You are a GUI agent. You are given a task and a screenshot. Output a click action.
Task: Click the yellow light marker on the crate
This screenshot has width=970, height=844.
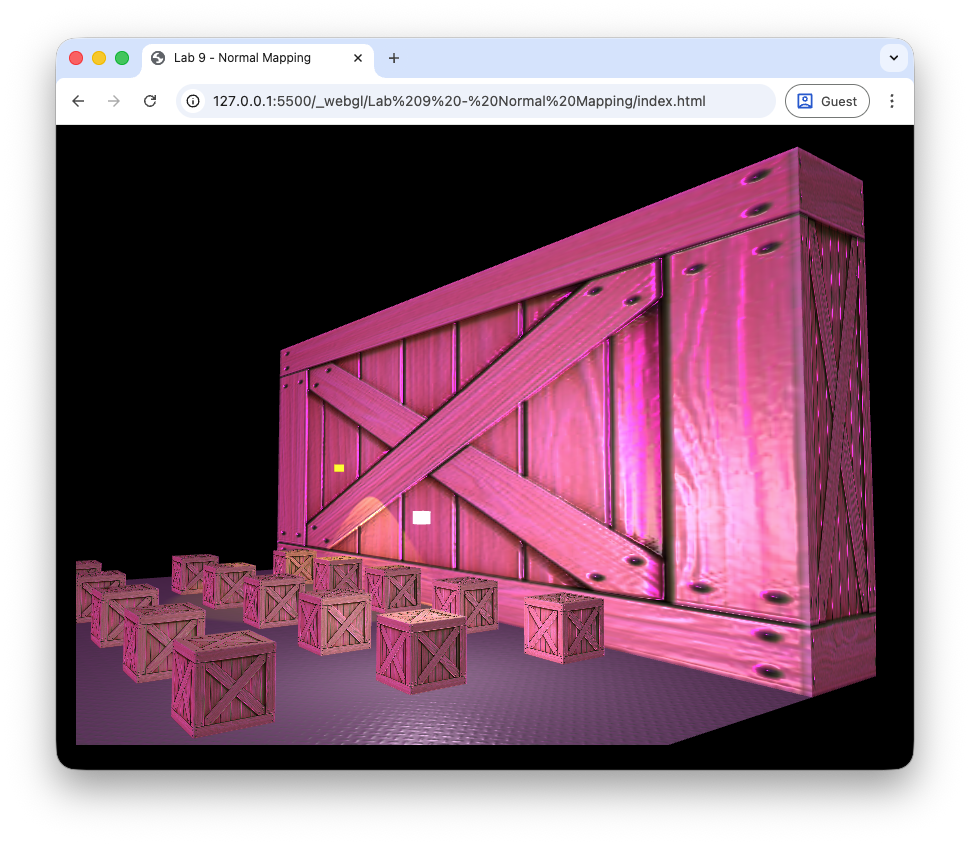339,468
